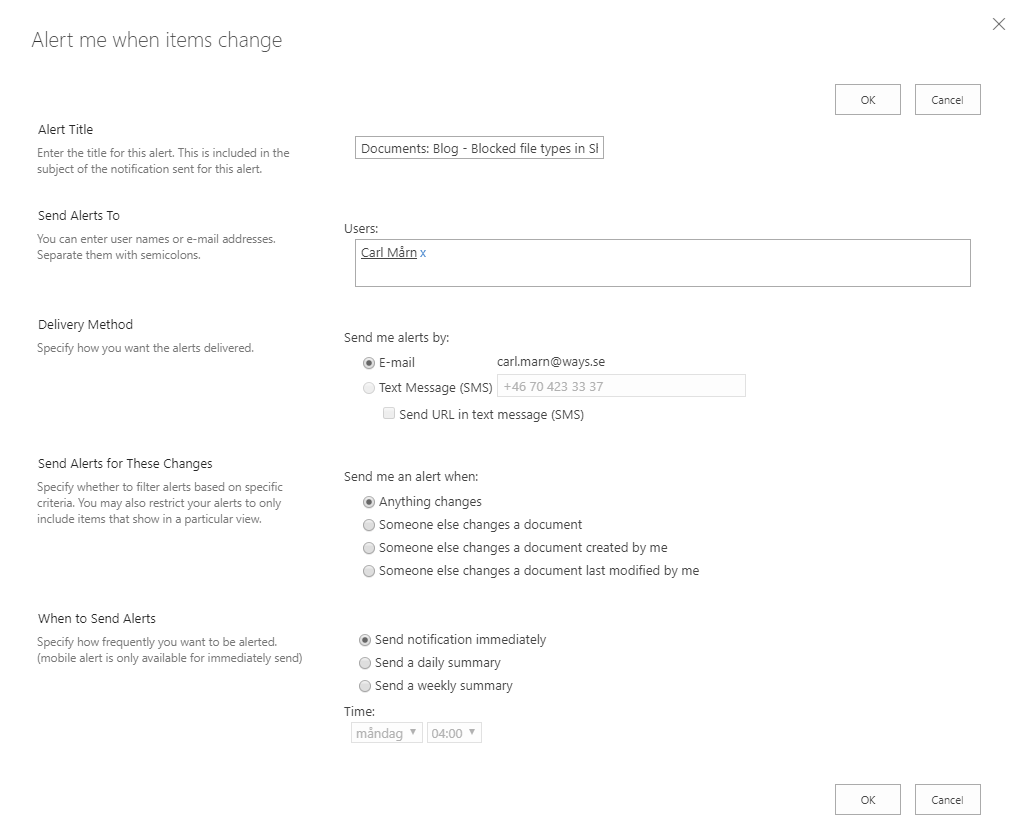
Task: Remove Carl Mårn from the Users field
Action: click(x=420, y=253)
